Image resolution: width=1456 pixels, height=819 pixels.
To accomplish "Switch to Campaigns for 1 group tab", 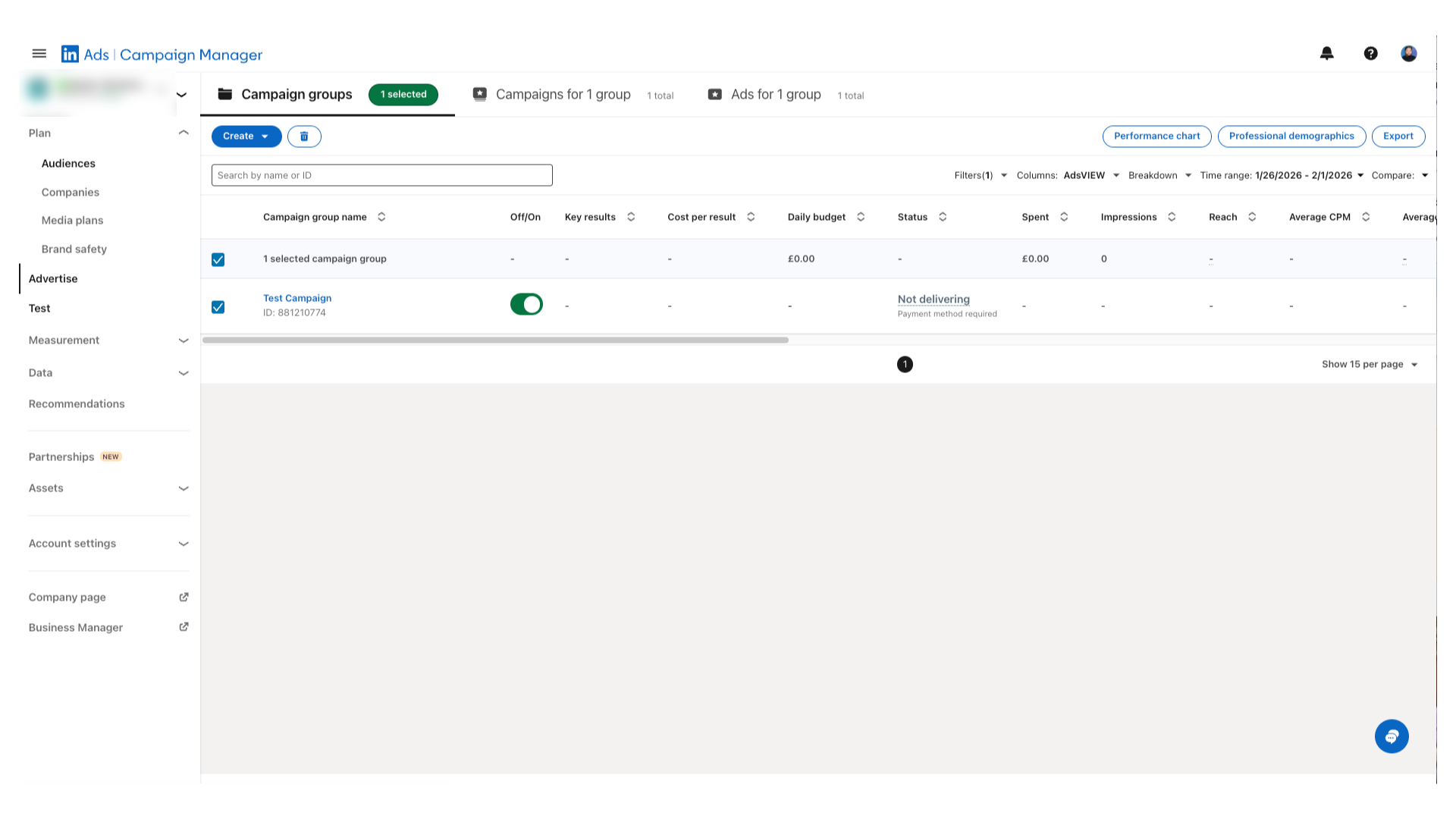I will [573, 95].
